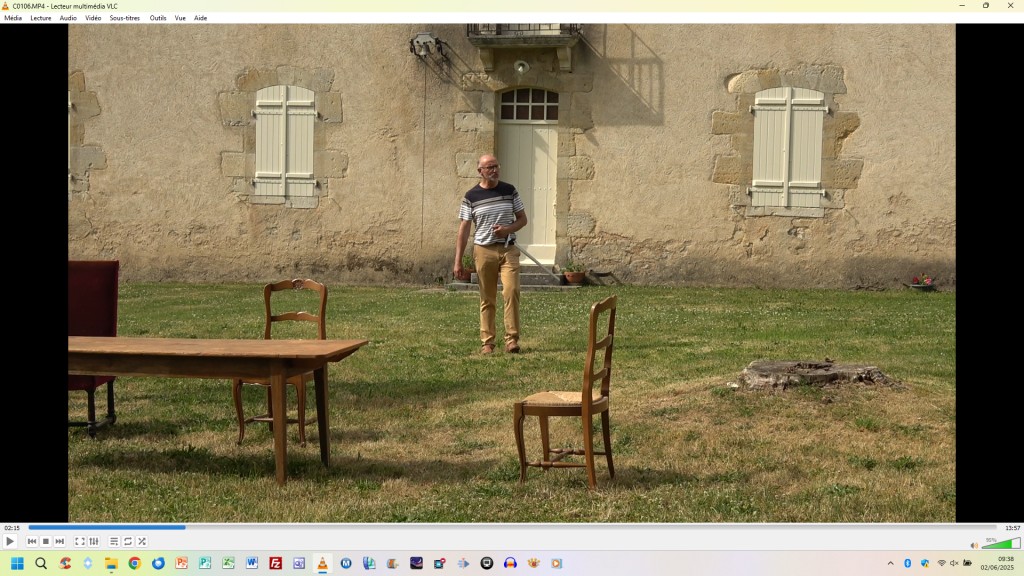Skip to the previous media track
The height and width of the screenshot is (576, 1024).
point(32,541)
